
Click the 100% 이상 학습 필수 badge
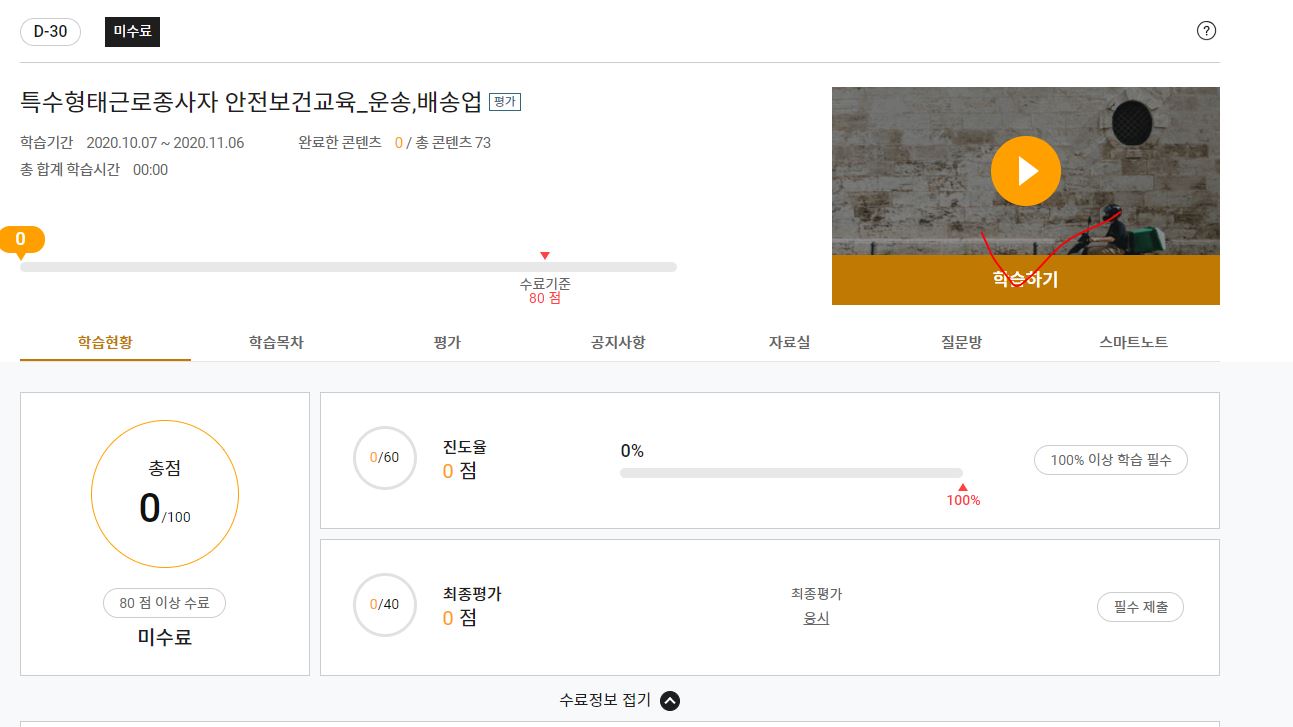1111,460
